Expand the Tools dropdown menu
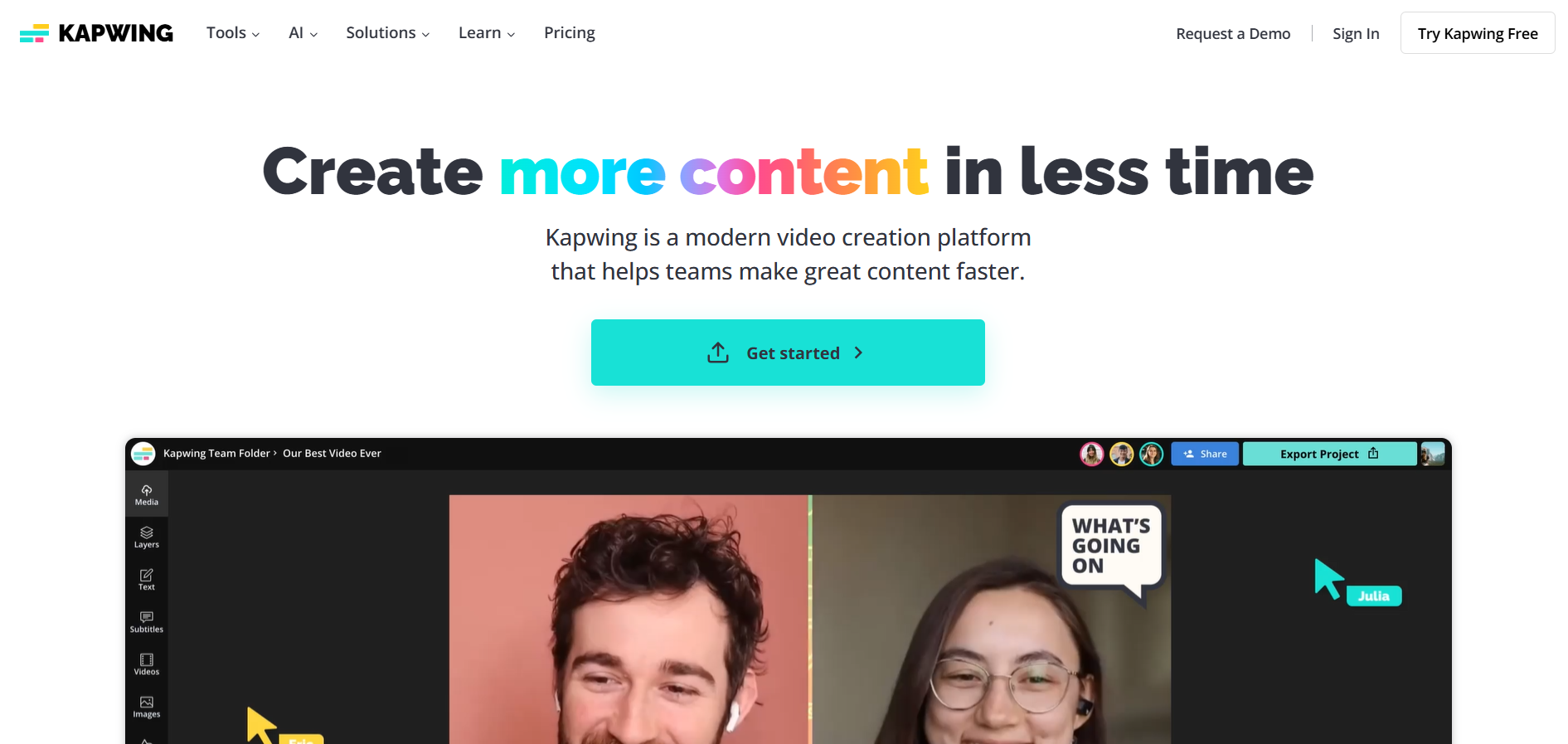The width and height of the screenshot is (1568, 744). click(x=233, y=33)
